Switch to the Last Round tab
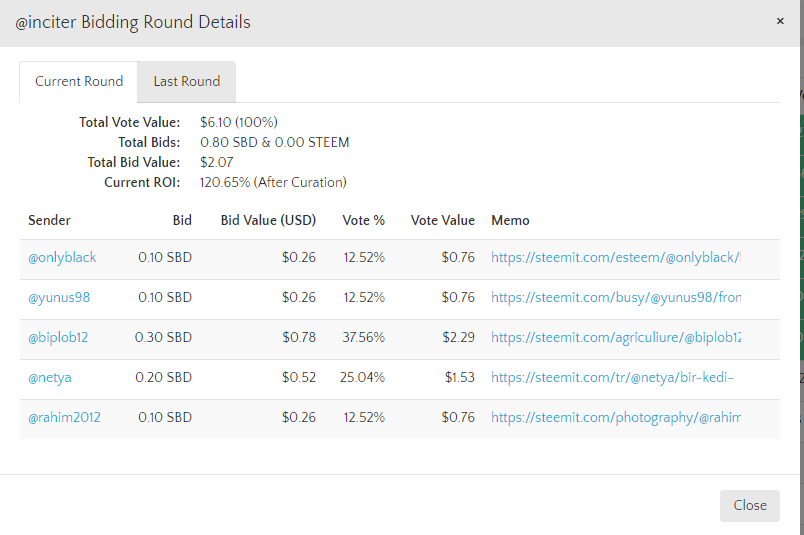The width and height of the screenshot is (804, 535). 186,82
